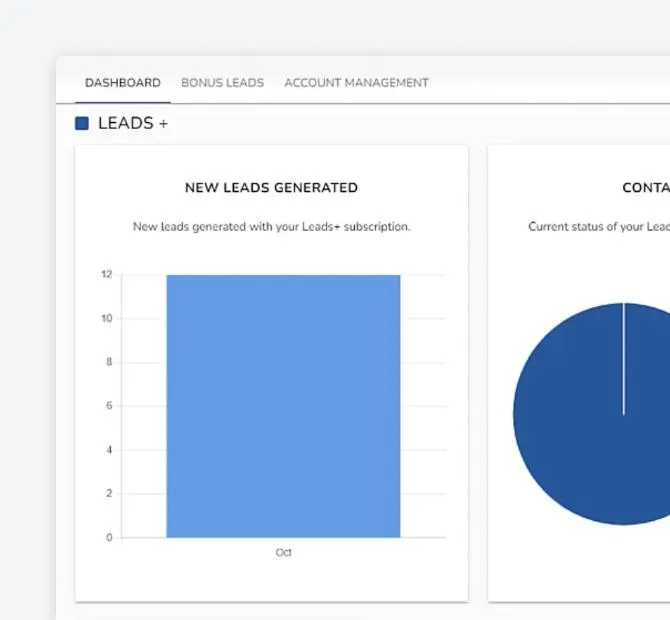Image resolution: width=670 pixels, height=620 pixels.
Task: Select the Oct bar in the chart
Action: [x=283, y=406]
